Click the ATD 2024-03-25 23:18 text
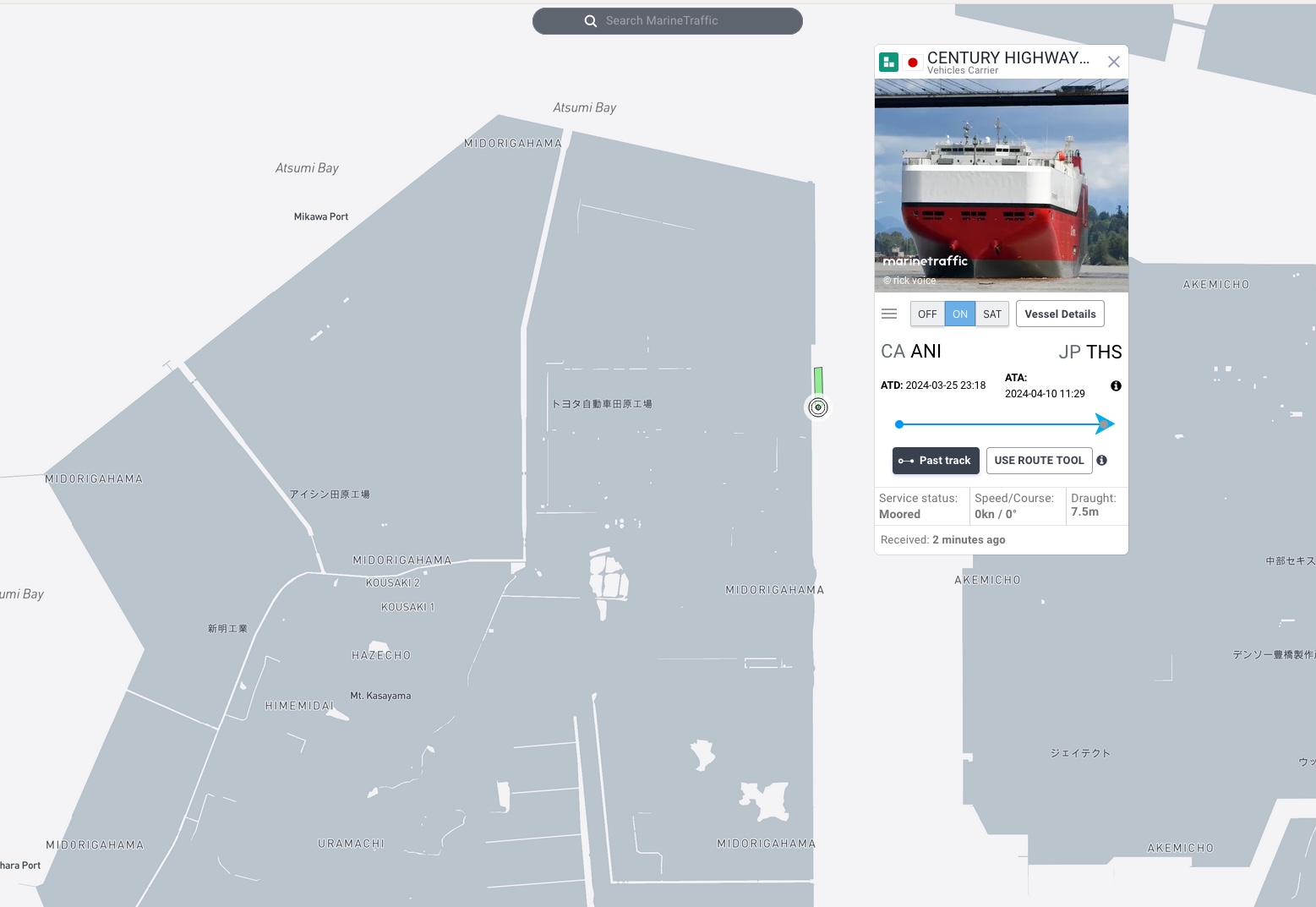This screenshot has height=907, width=1316. click(933, 385)
